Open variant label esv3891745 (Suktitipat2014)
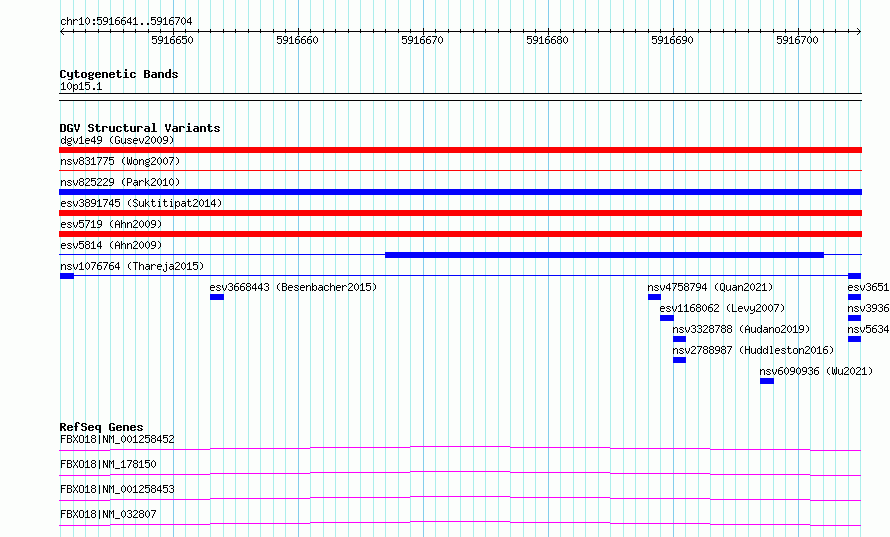Image resolution: width=890 pixels, height=537 pixels. coord(141,203)
